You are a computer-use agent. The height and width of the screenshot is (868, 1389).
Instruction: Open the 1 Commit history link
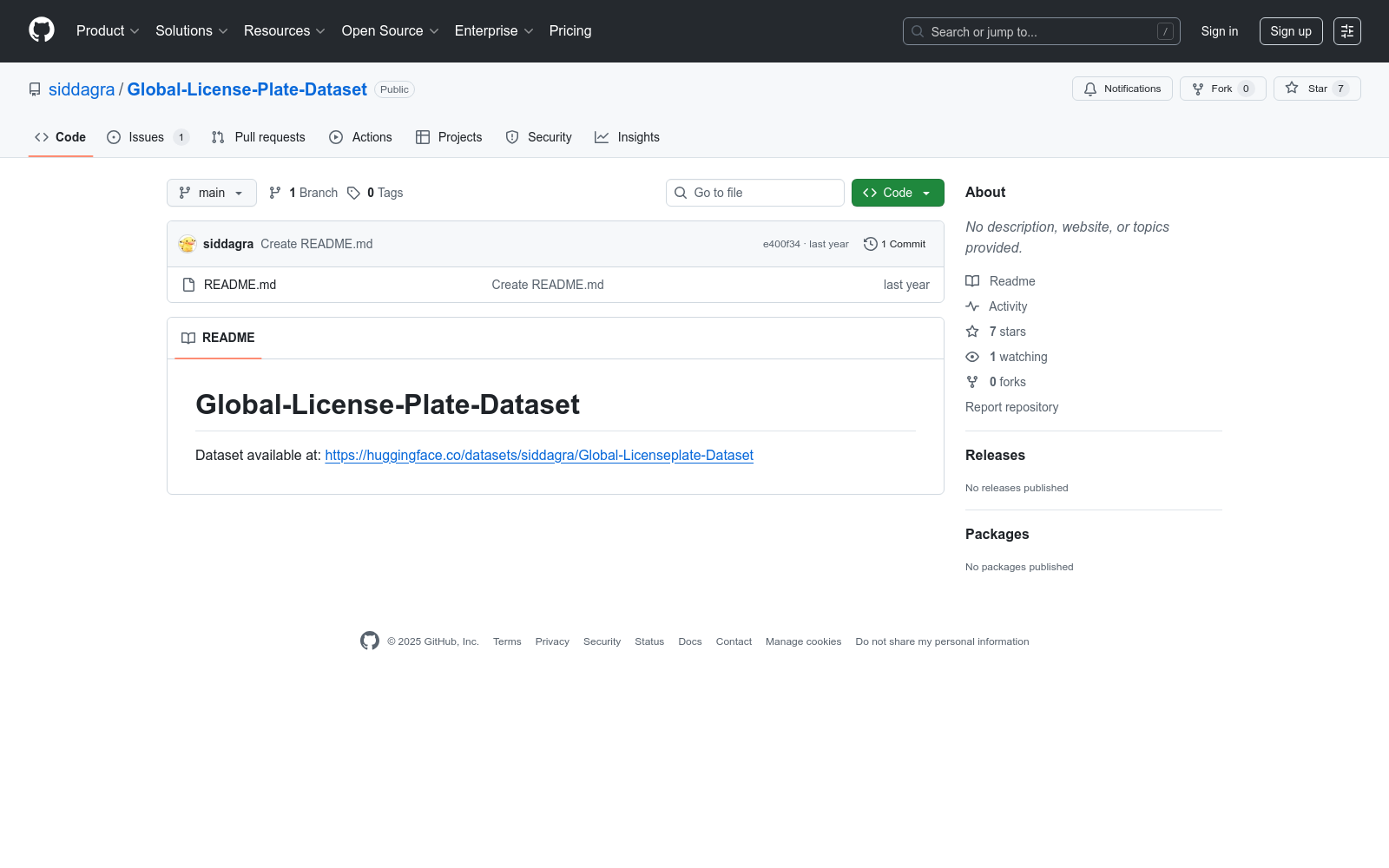895,244
